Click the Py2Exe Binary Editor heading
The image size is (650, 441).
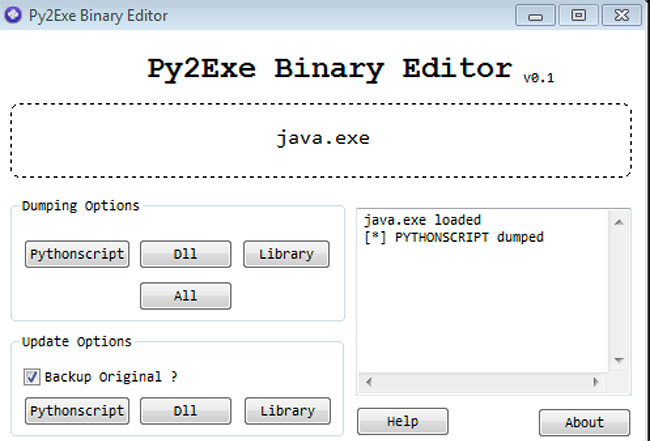tap(330, 69)
